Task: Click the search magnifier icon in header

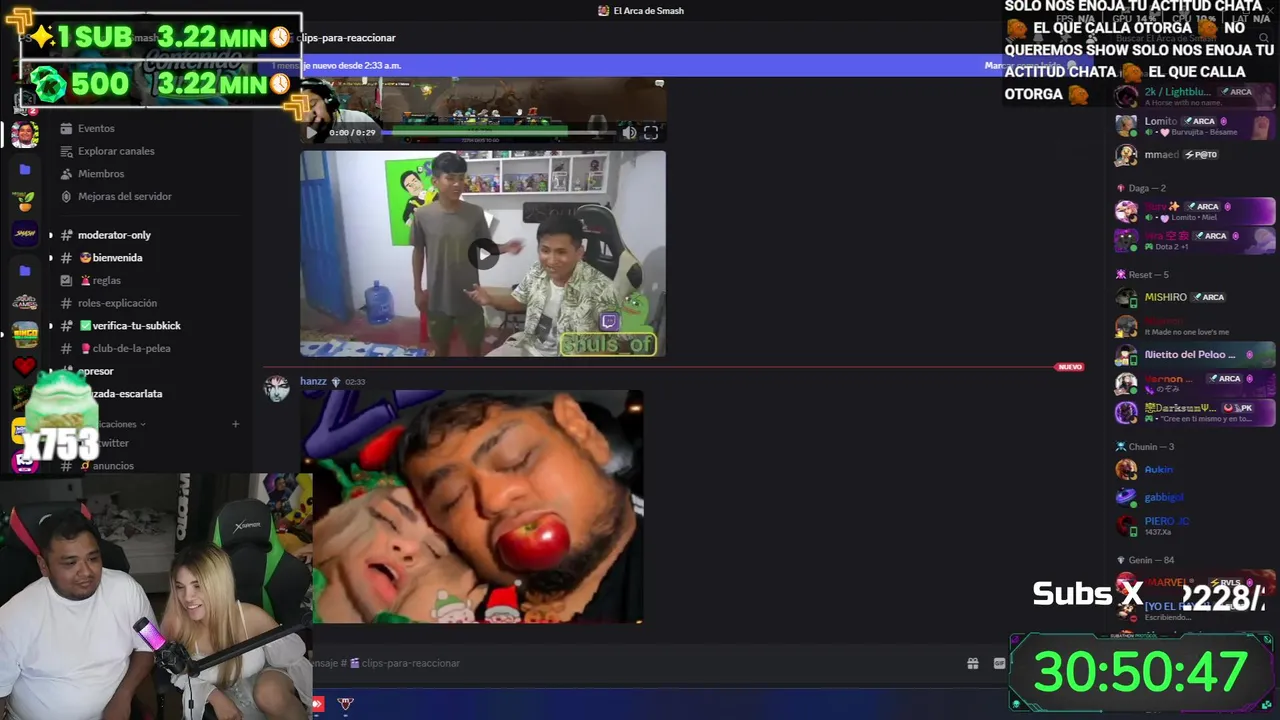Action: [1264, 38]
